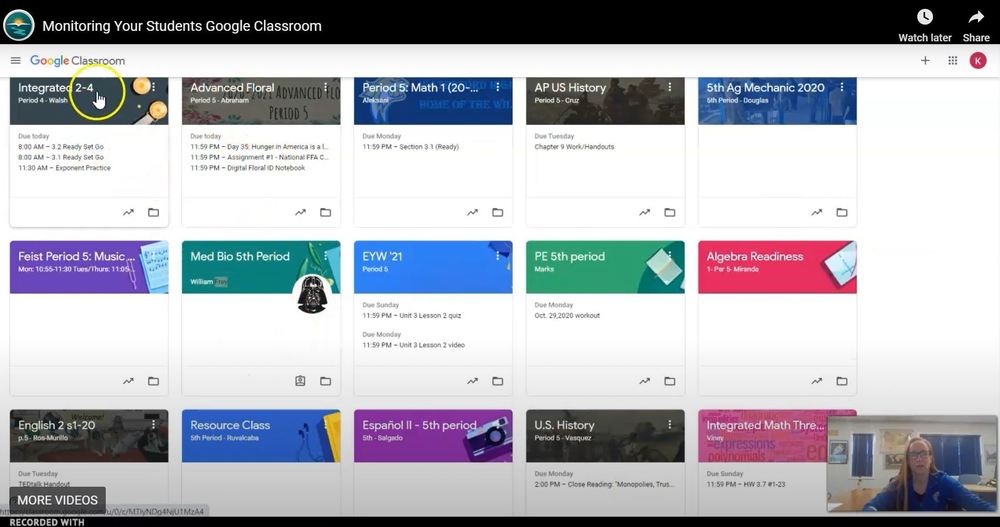Open folder icon on Algebra Readiness card
Viewport: 1000px width, 527px height.
pyautogui.click(x=841, y=381)
